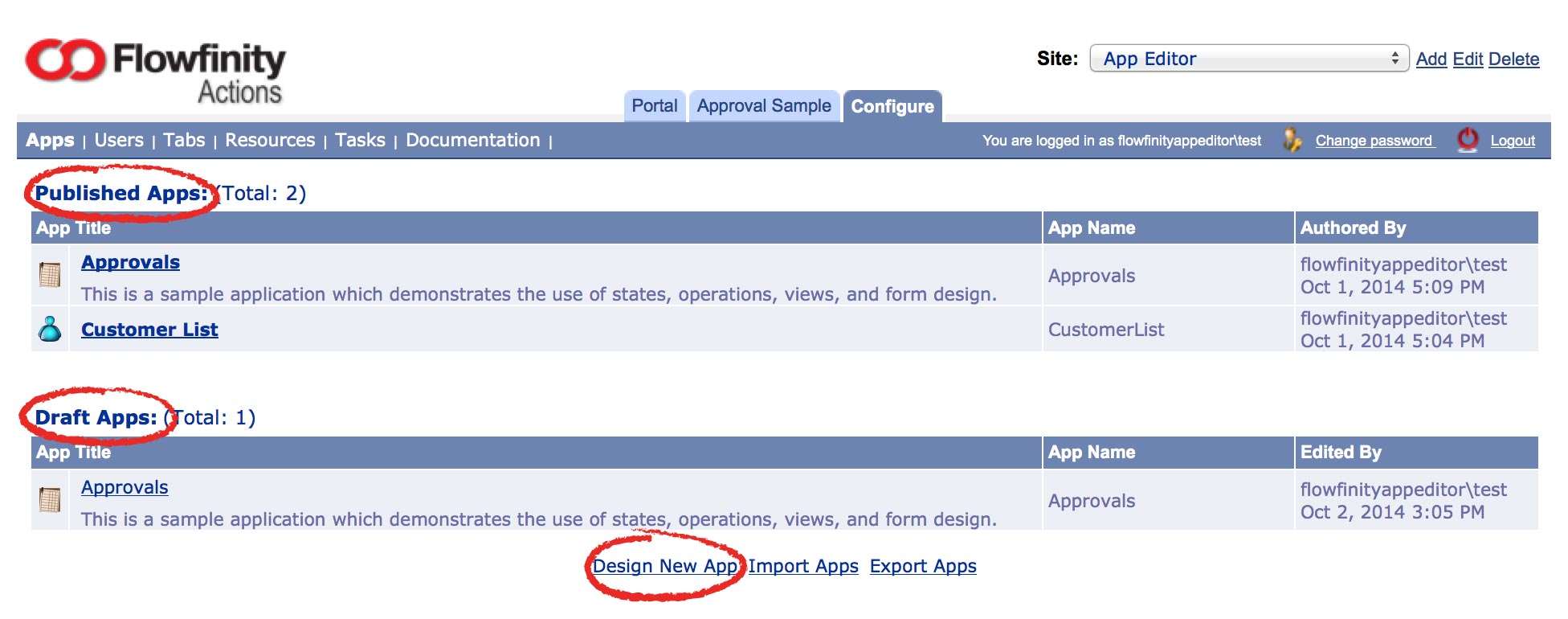Screen dimensions: 1568x619
Task: Click the change password key icon
Action: (1292, 140)
